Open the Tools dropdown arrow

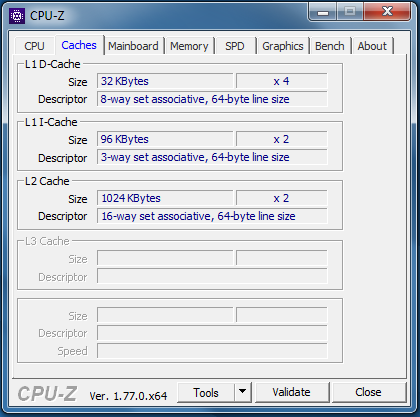click(x=243, y=392)
